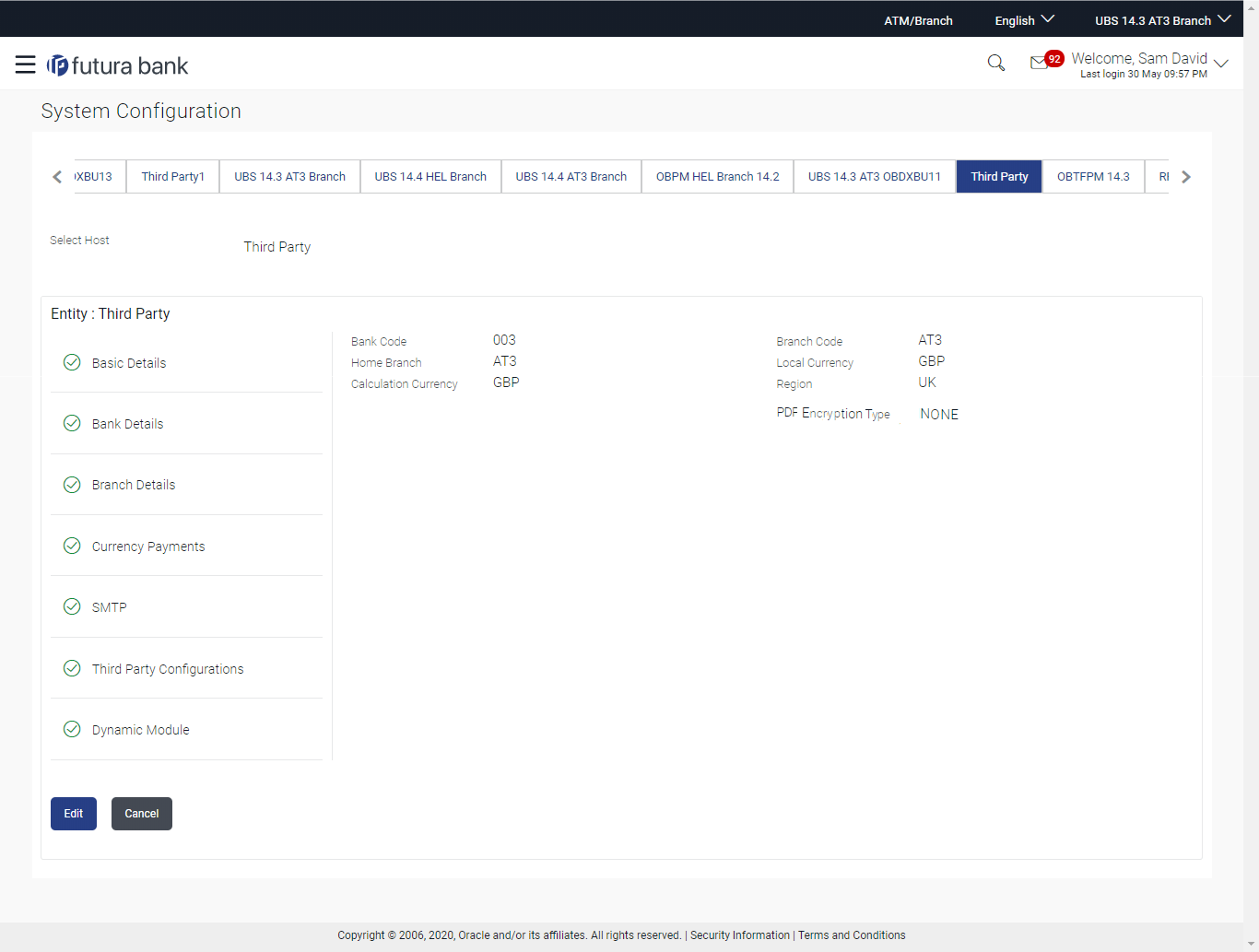Click the Last login timestamp text
Image resolution: width=1259 pixels, height=952 pixels.
tap(1144, 75)
